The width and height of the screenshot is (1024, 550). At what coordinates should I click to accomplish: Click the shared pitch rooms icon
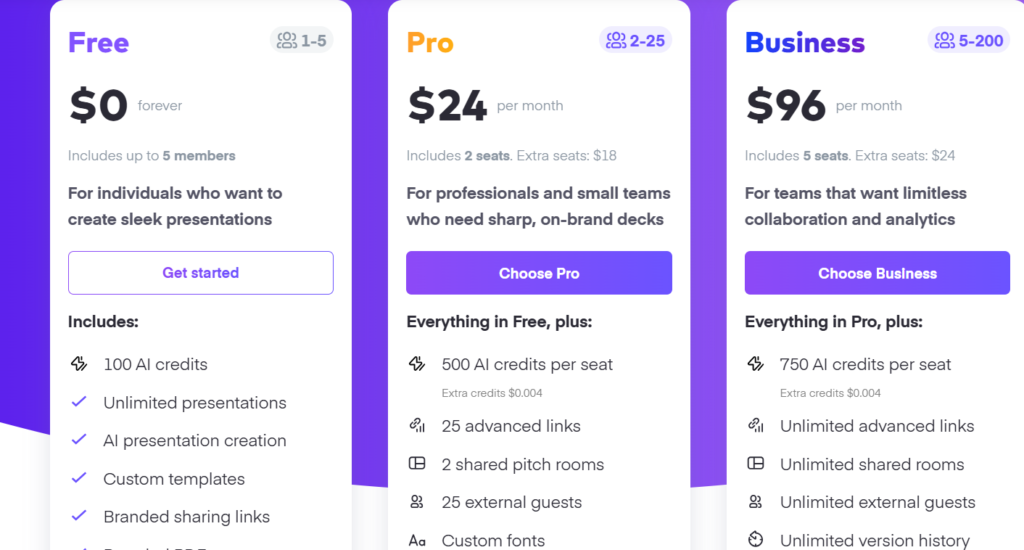(417, 464)
